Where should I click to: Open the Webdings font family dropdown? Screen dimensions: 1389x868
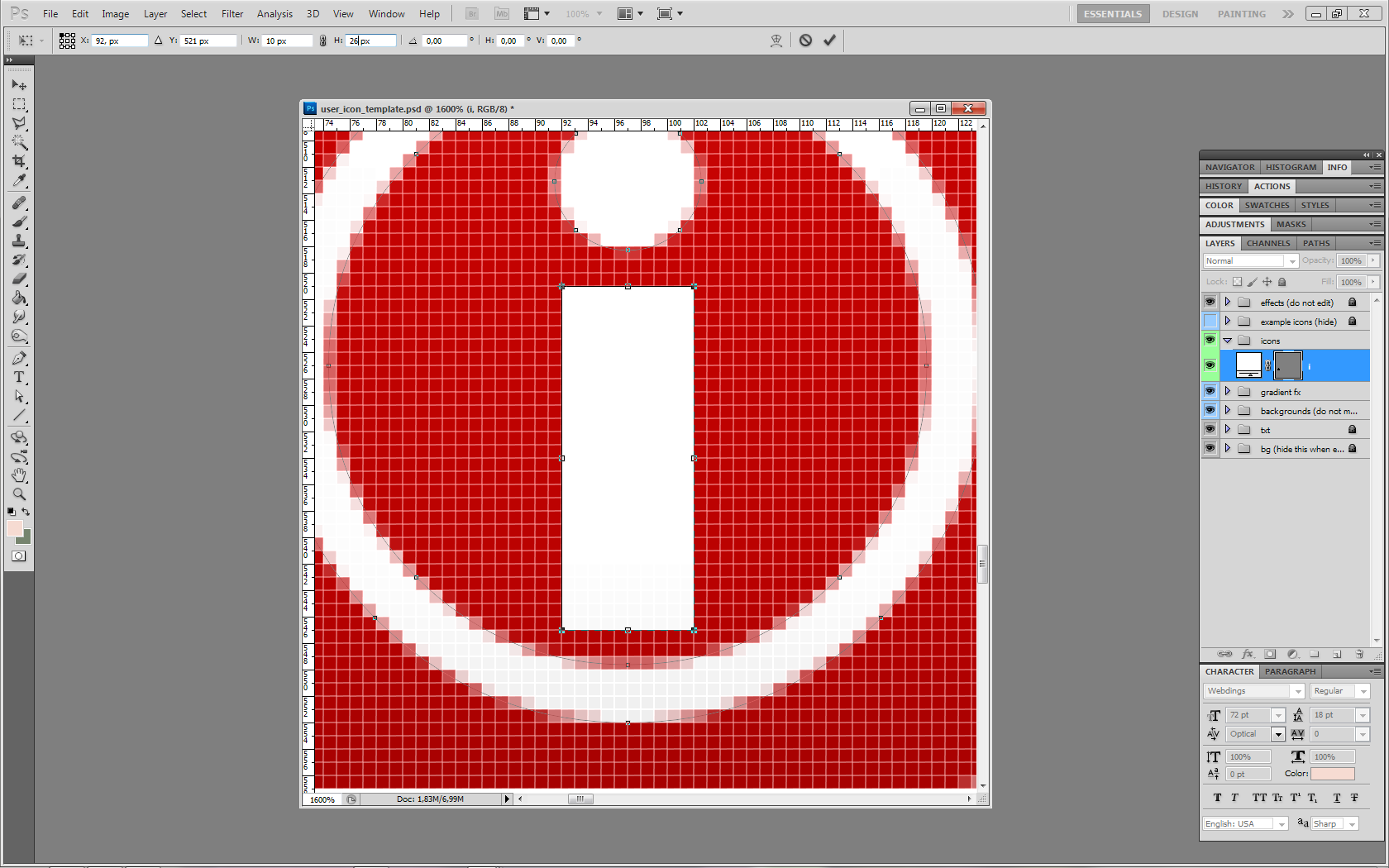click(1254, 691)
